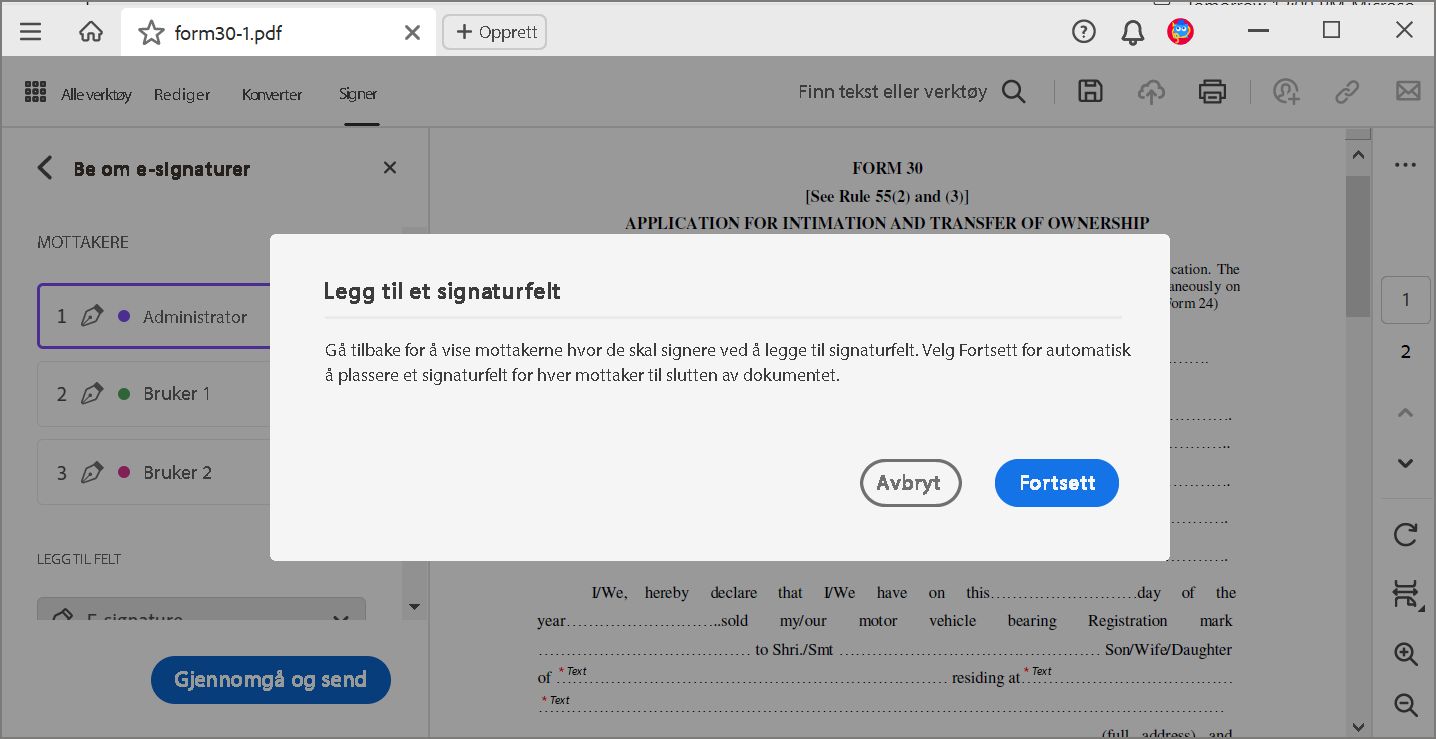The width and height of the screenshot is (1436, 739).
Task: Send document by email using envelope icon
Action: pyautogui.click(x=1407, y=91)
